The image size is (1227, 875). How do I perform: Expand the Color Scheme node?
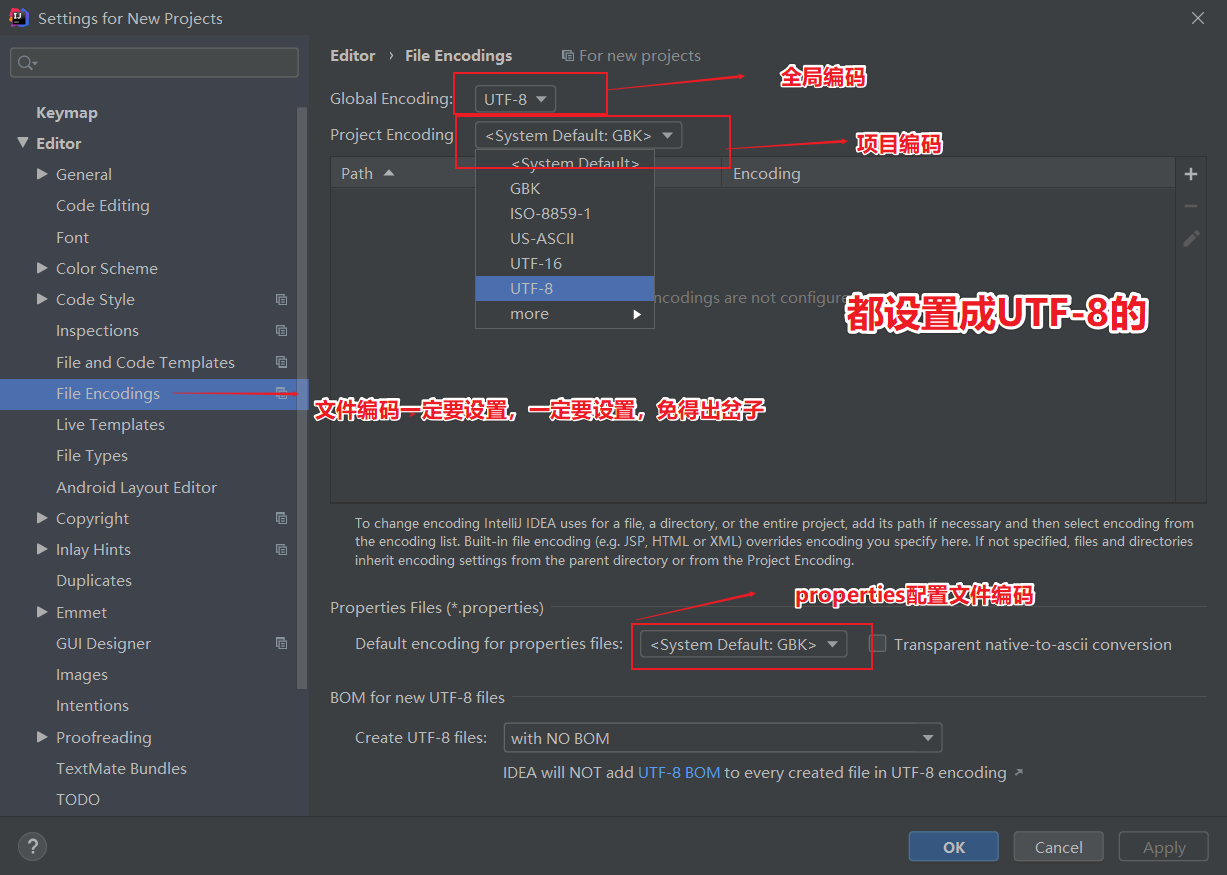(42, 268)
